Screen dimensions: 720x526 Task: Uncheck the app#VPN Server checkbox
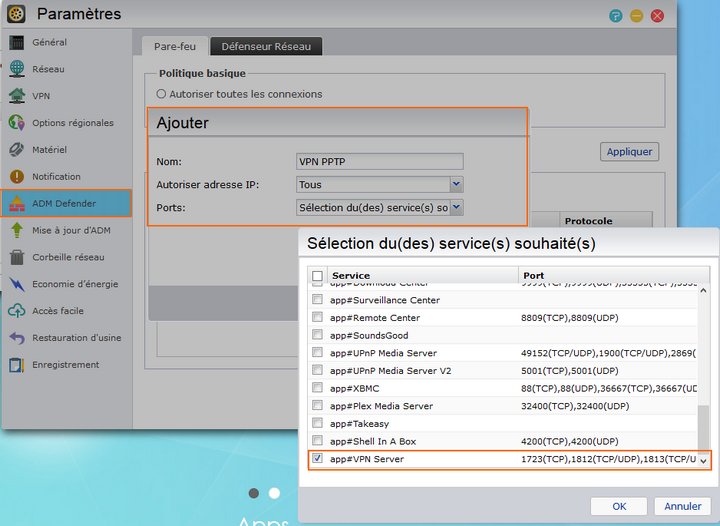[317, 459]
